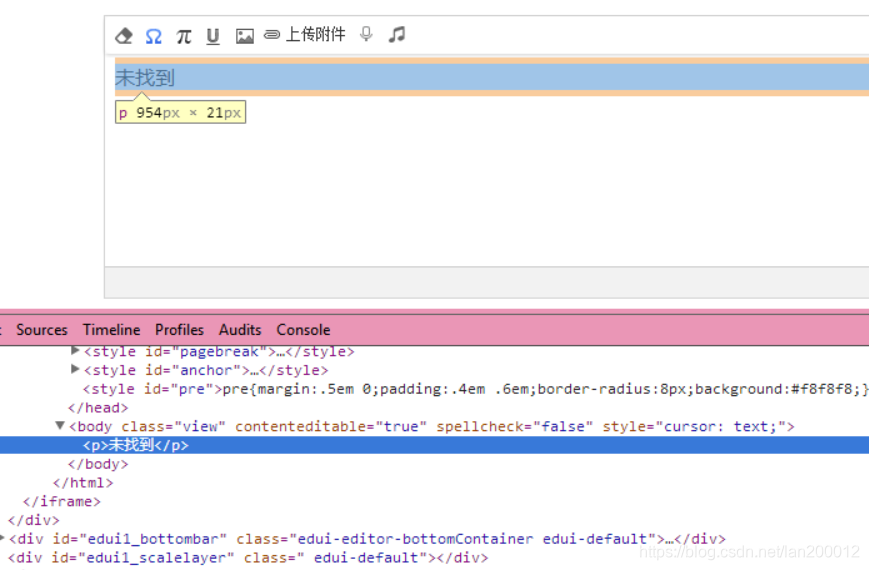Select the <p>未找到</p> element row
This screenshot has width=869, height=570.
(434, 445)
